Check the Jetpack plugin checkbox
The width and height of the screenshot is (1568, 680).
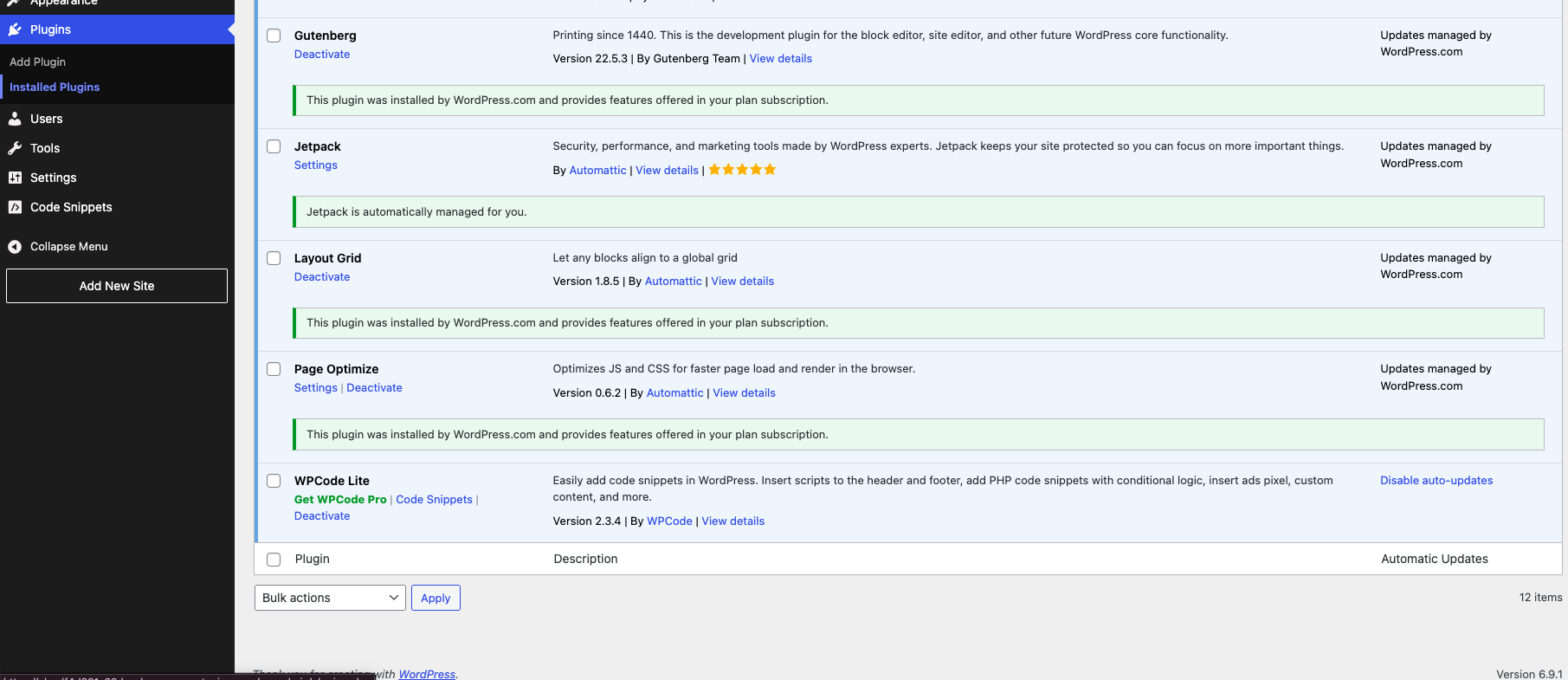pyautogui.click(x=274, y=146)
